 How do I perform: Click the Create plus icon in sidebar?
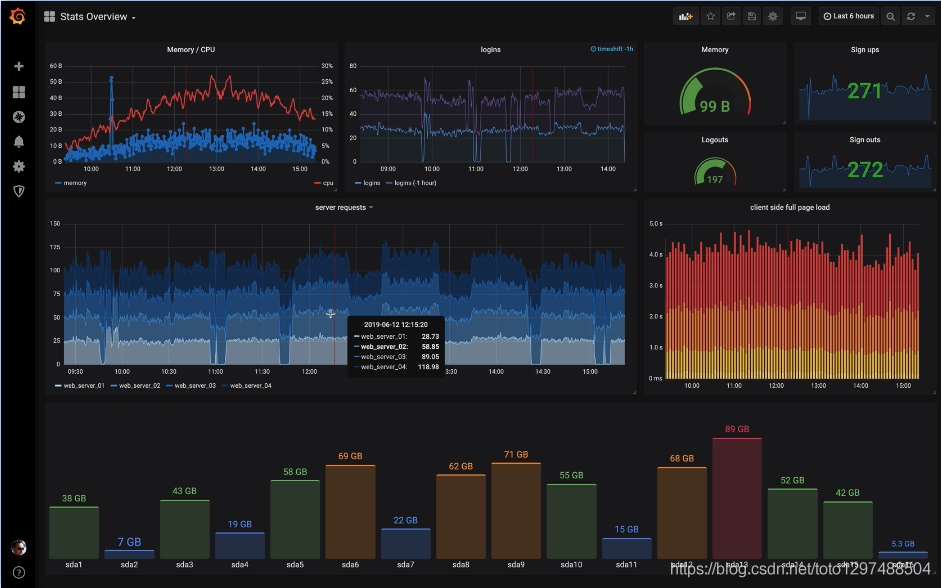[19, 66]
